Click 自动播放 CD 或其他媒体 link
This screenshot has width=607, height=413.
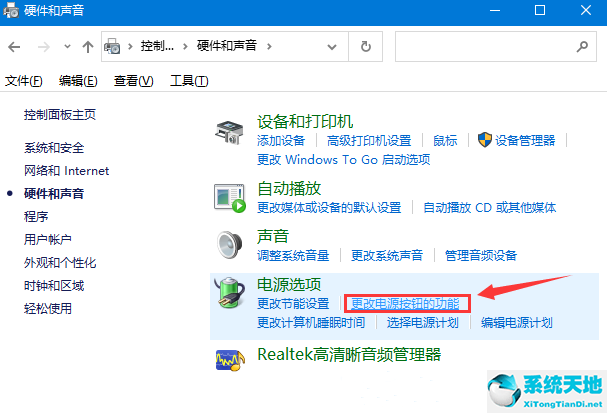(x=490, y=208)
